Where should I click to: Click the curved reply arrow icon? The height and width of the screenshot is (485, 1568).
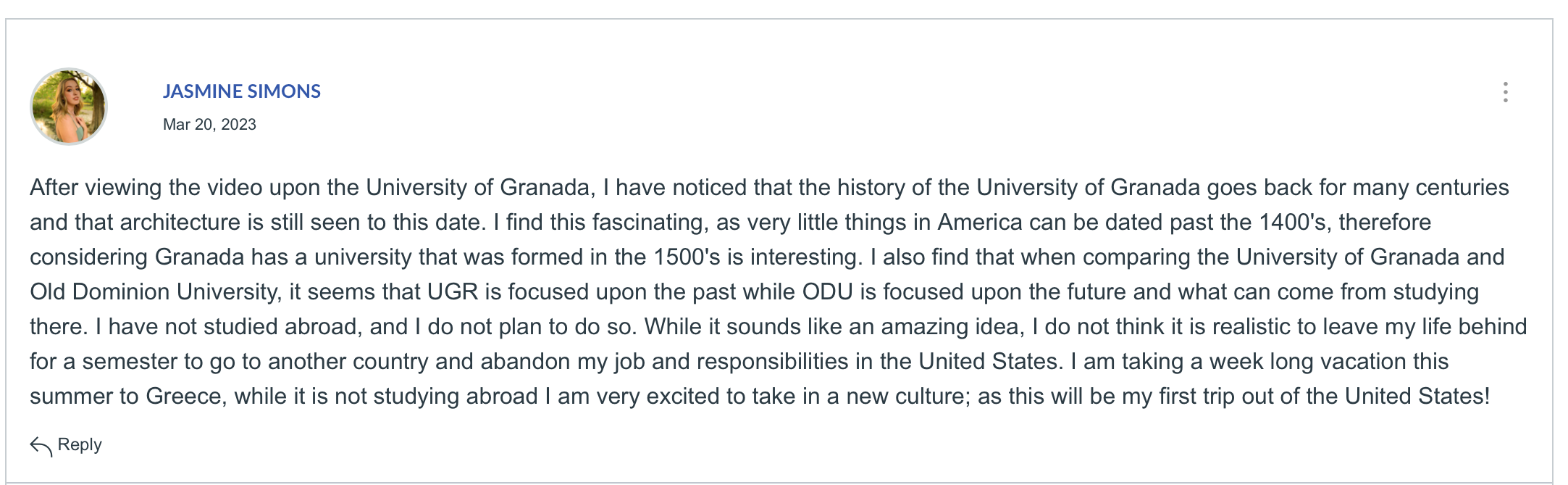point(41,447)
